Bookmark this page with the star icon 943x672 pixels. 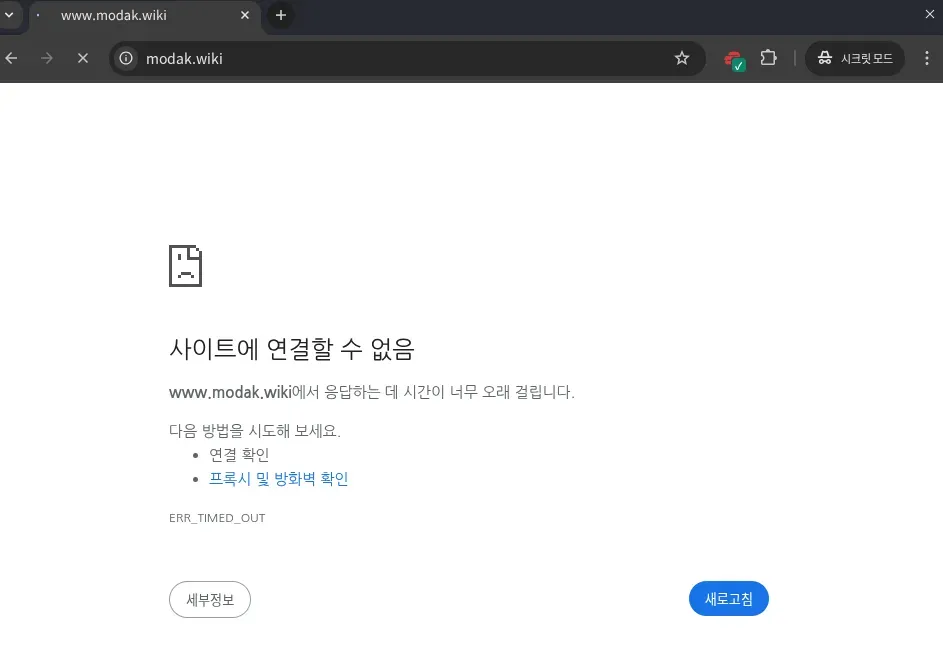(x=682, y=58)
